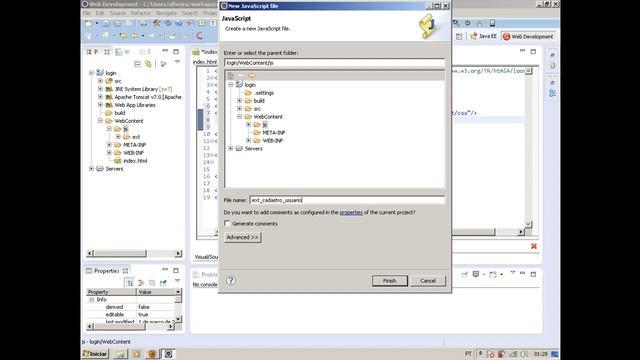
Task: Select the Properties view tab
Action: click(x=107, y=271)
